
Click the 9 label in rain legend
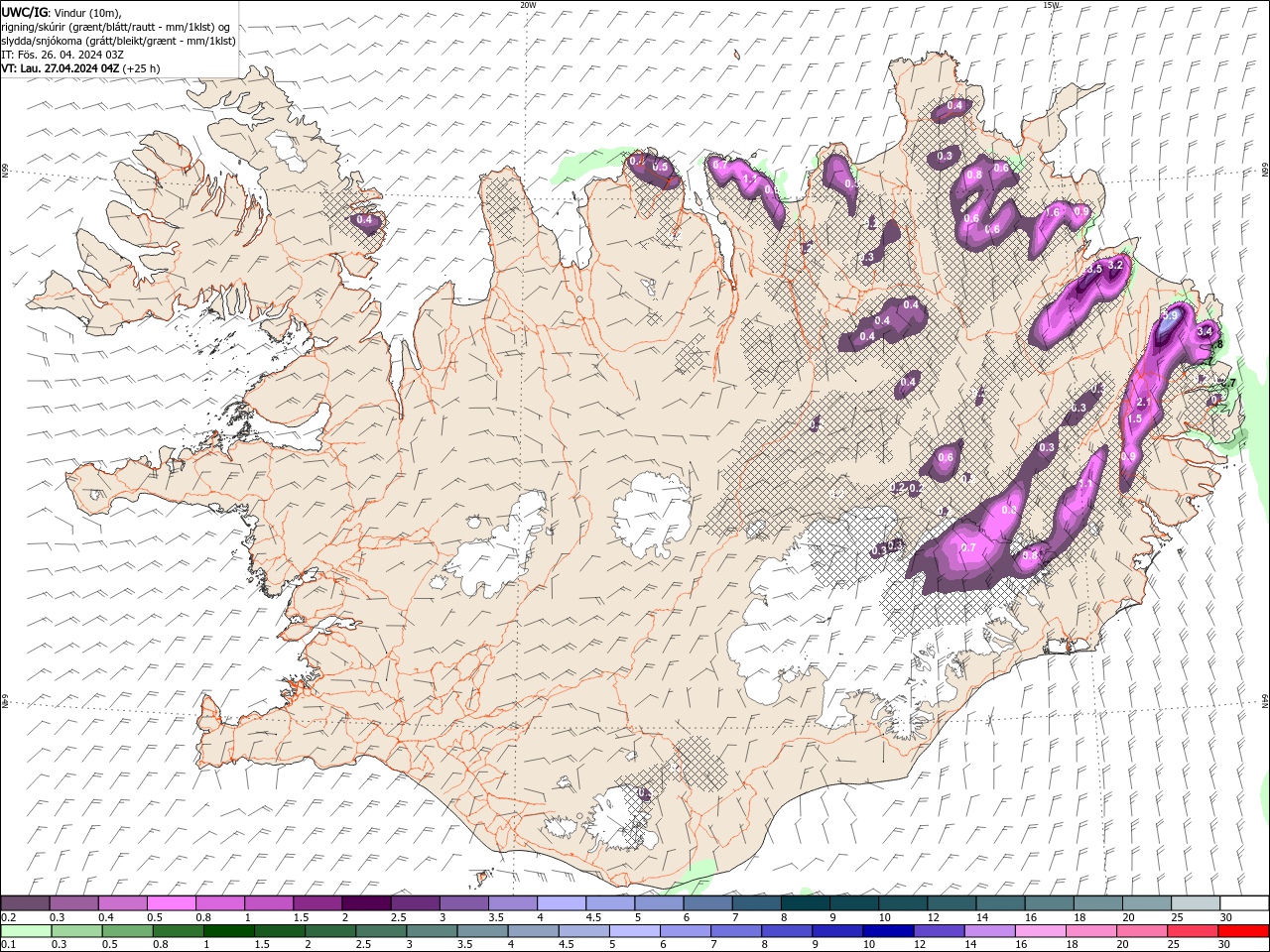point(818,945)
